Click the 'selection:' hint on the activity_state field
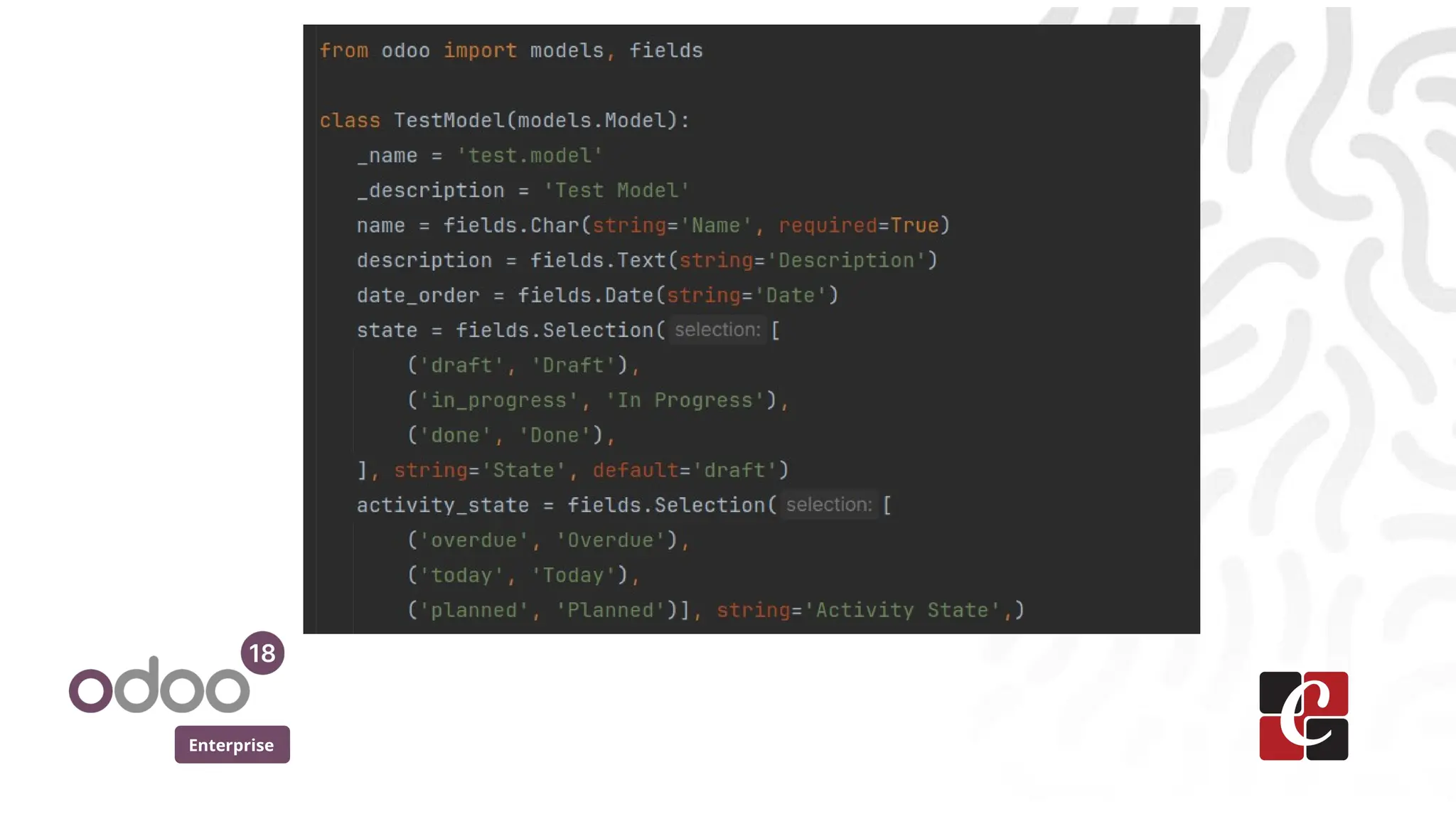 click(828, 505)
